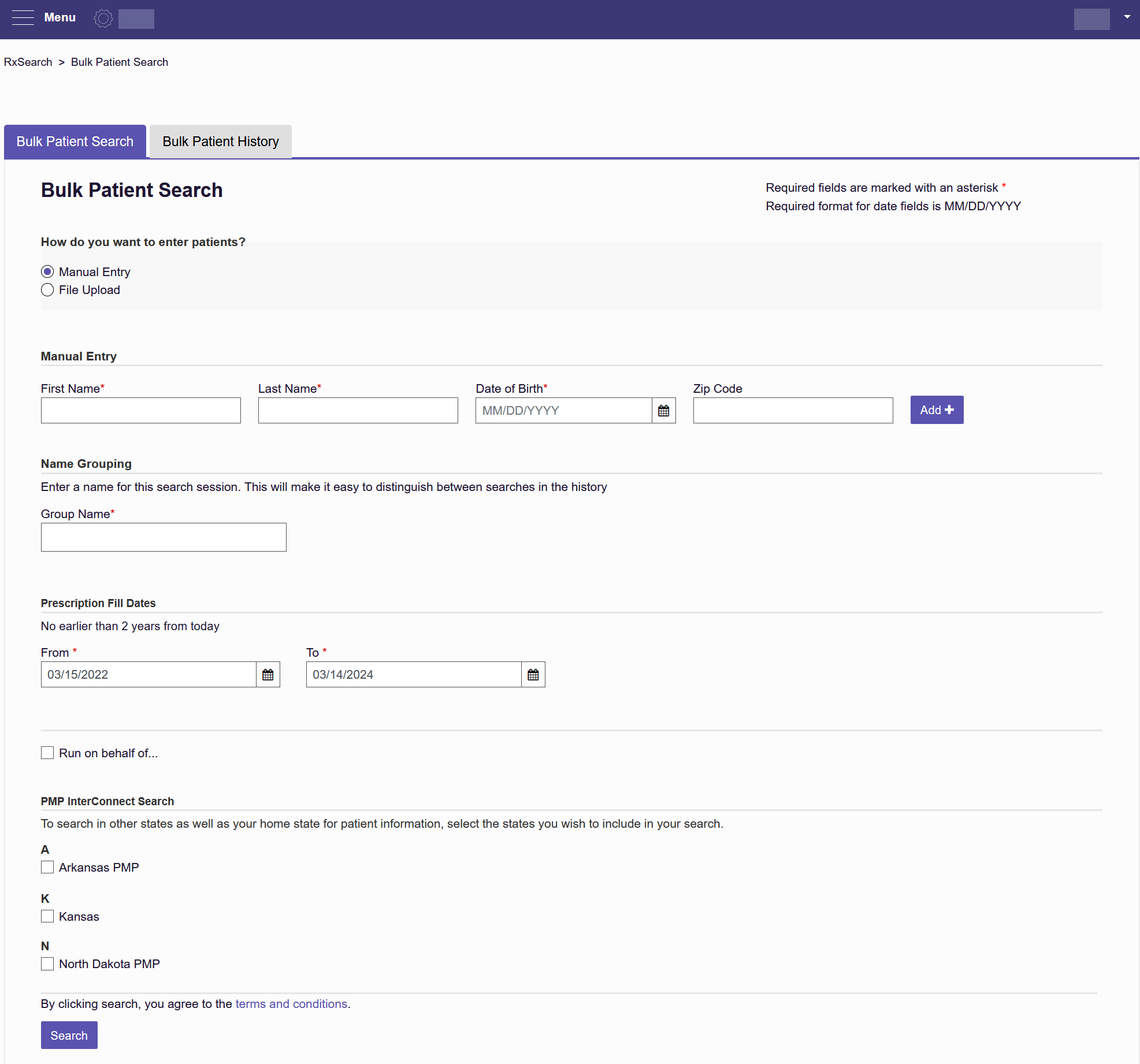Viewport: 1140px width, 1064px height.
Task: Open the Date of Birth calendar picker
Action: tap(663, 410)
